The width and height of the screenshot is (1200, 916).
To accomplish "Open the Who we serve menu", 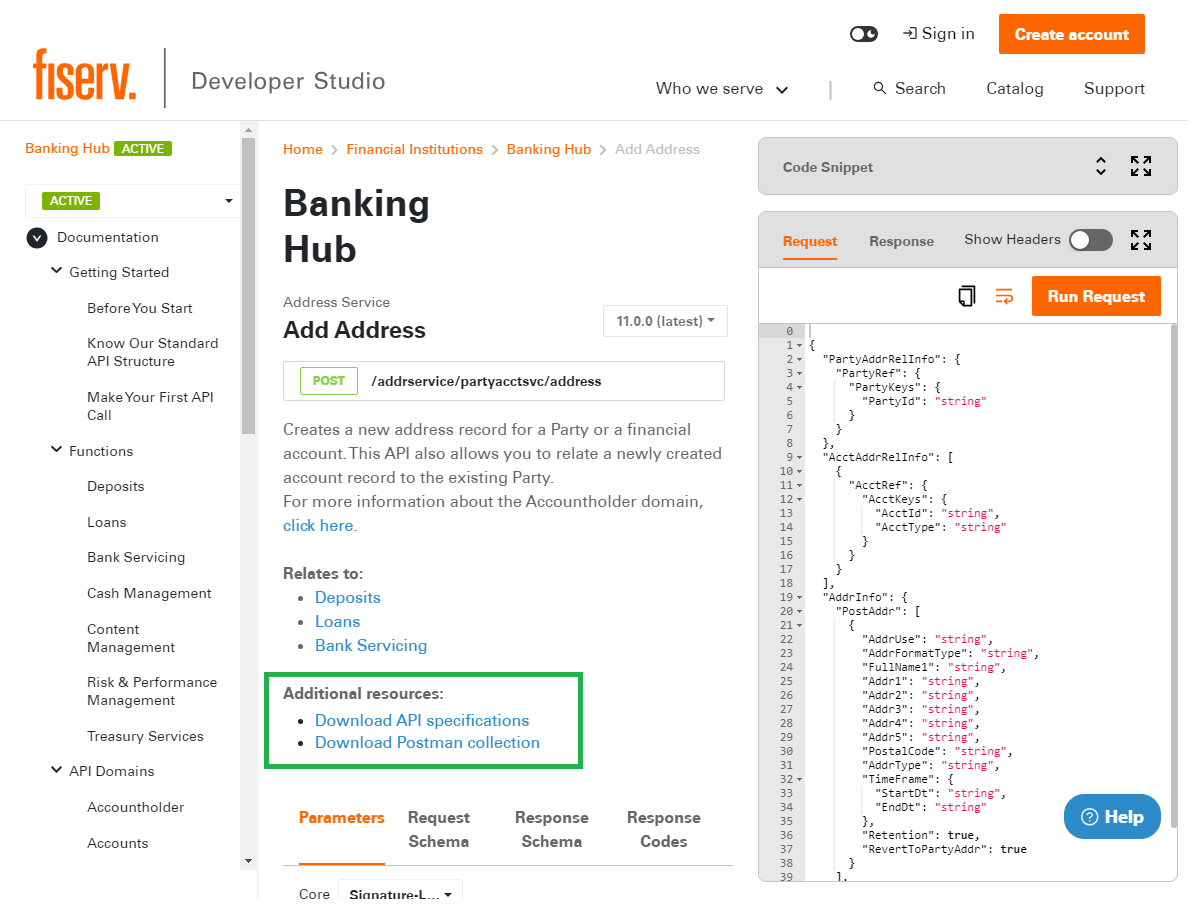I will [x=722, y=89].
